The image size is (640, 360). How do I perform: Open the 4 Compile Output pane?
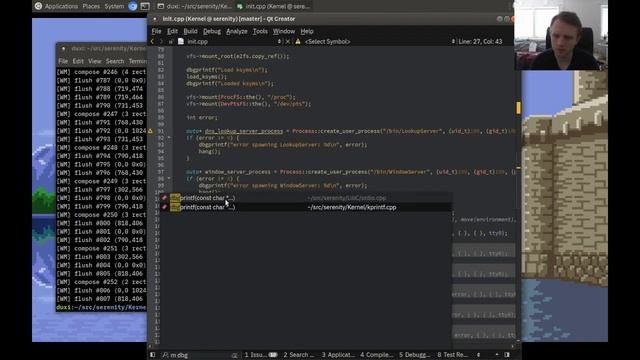376,355
